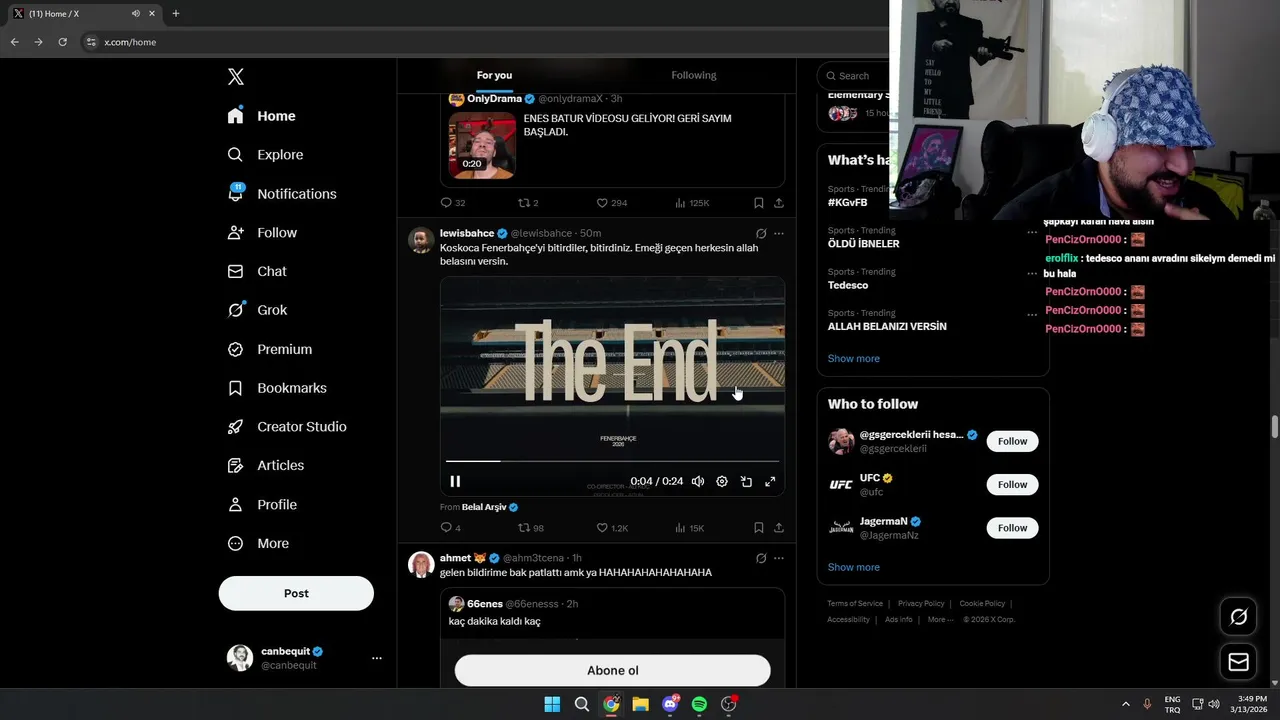The height and width of the screenshot is (720, 1280).
Task: Follow the UFC account
Action: 1012,484
